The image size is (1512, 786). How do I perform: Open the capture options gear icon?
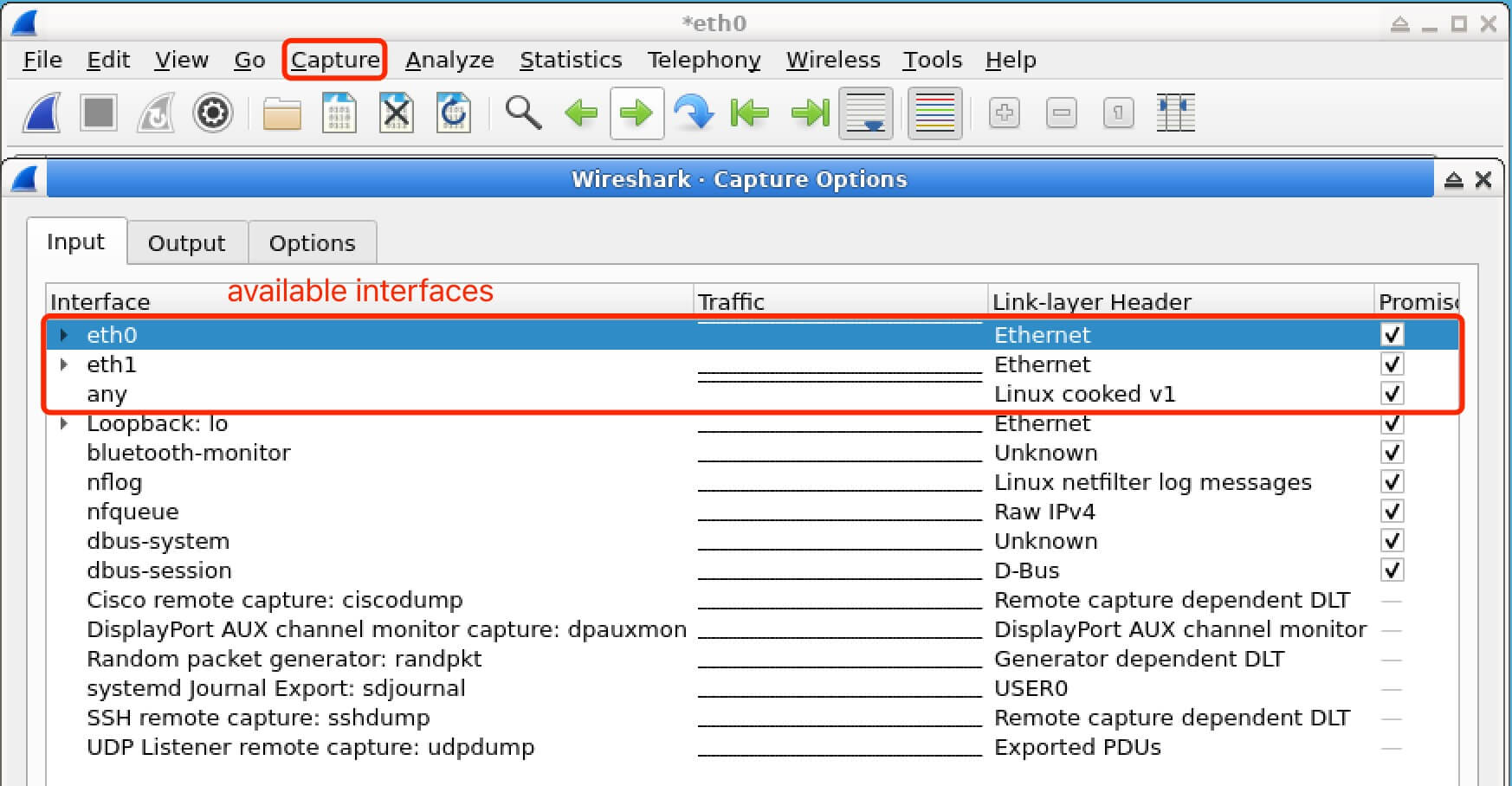tap(212, 113)
